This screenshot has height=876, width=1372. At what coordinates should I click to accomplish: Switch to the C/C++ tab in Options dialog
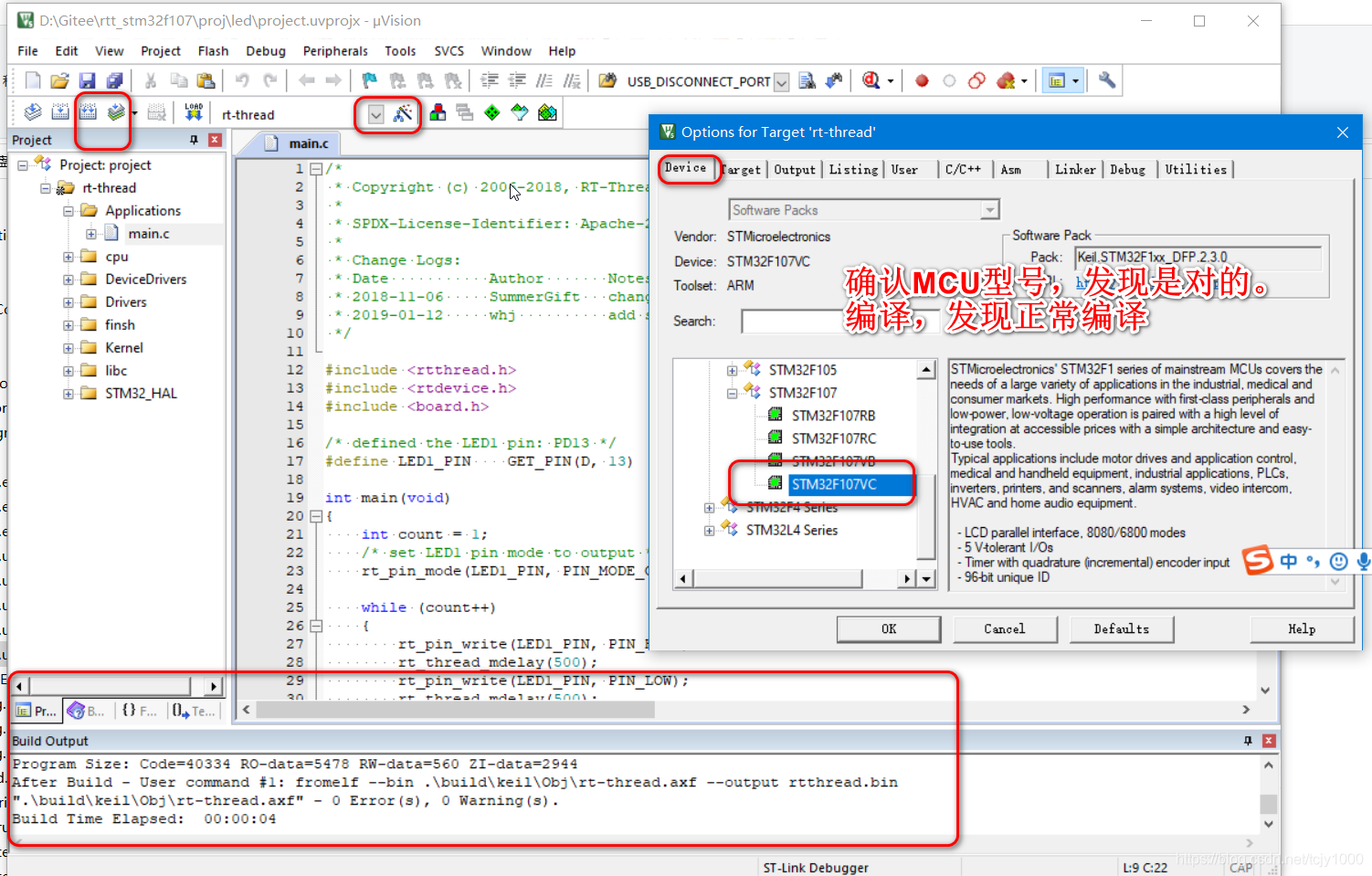tap(963, 169)
